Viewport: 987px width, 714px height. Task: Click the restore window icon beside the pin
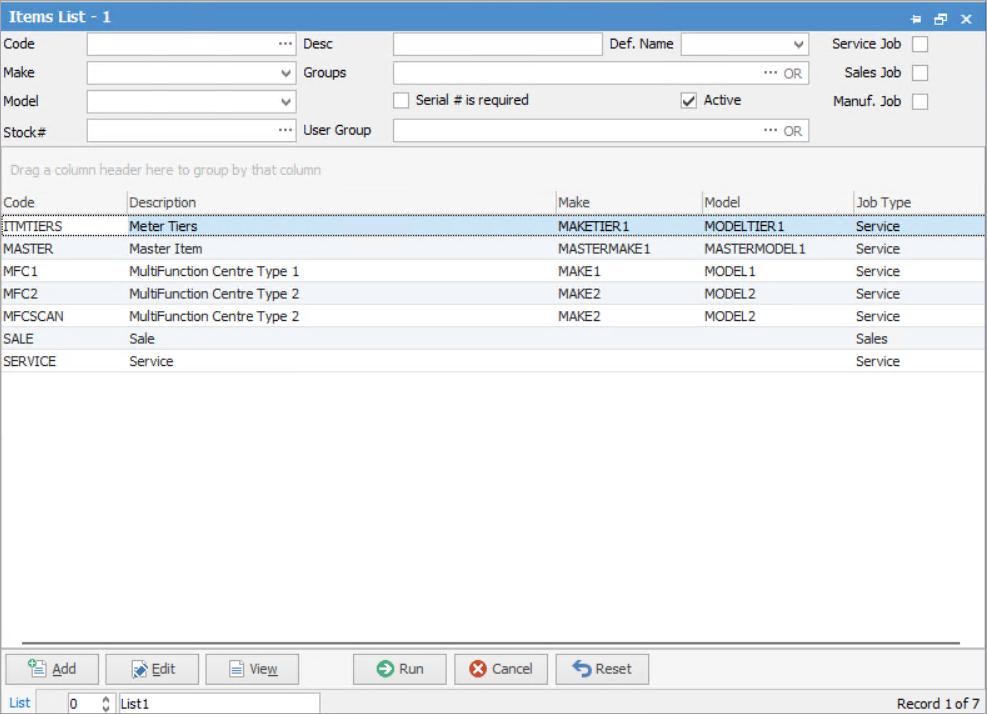point(940,17)
